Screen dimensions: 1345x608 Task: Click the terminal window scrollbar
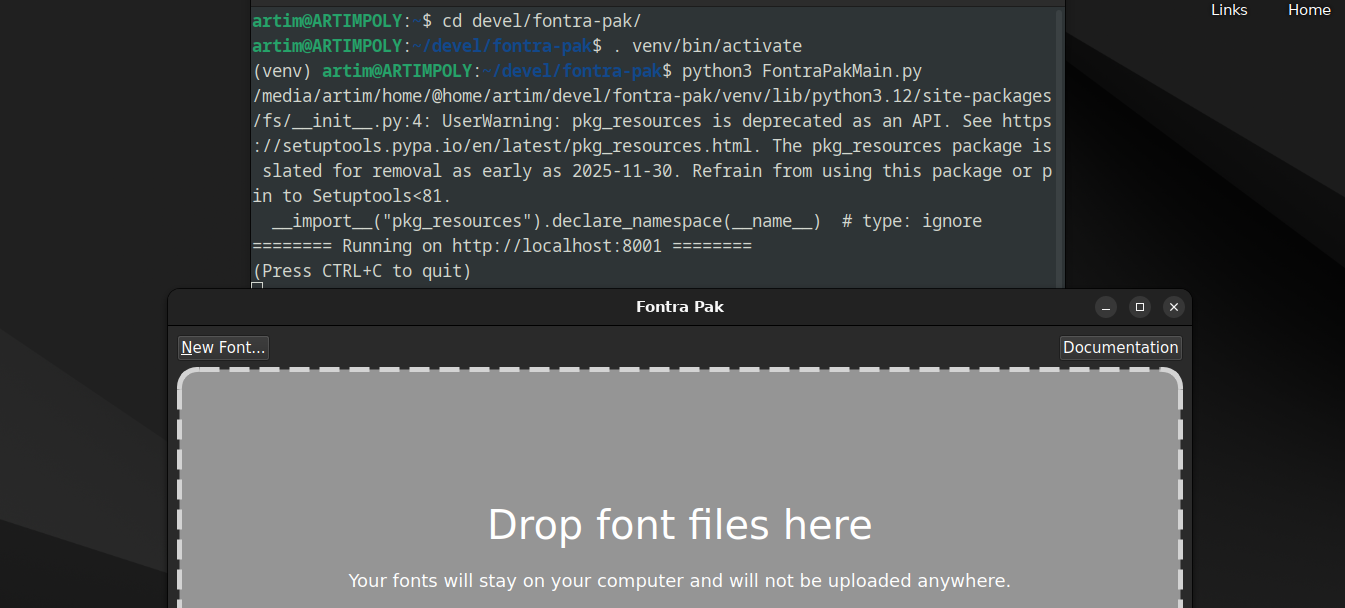1059,148
